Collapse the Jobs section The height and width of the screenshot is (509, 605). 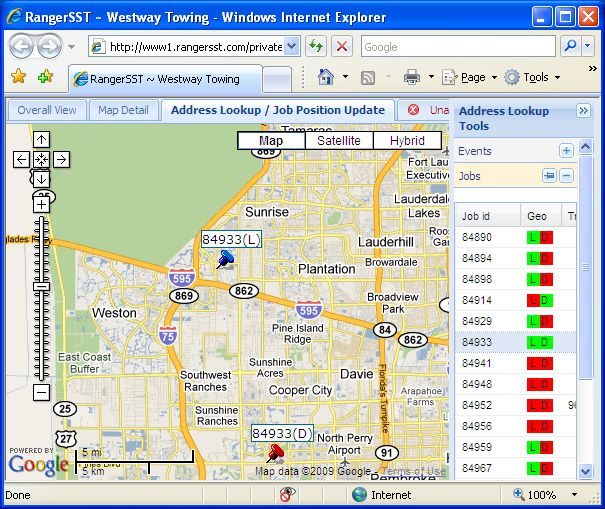click(566, 176)
